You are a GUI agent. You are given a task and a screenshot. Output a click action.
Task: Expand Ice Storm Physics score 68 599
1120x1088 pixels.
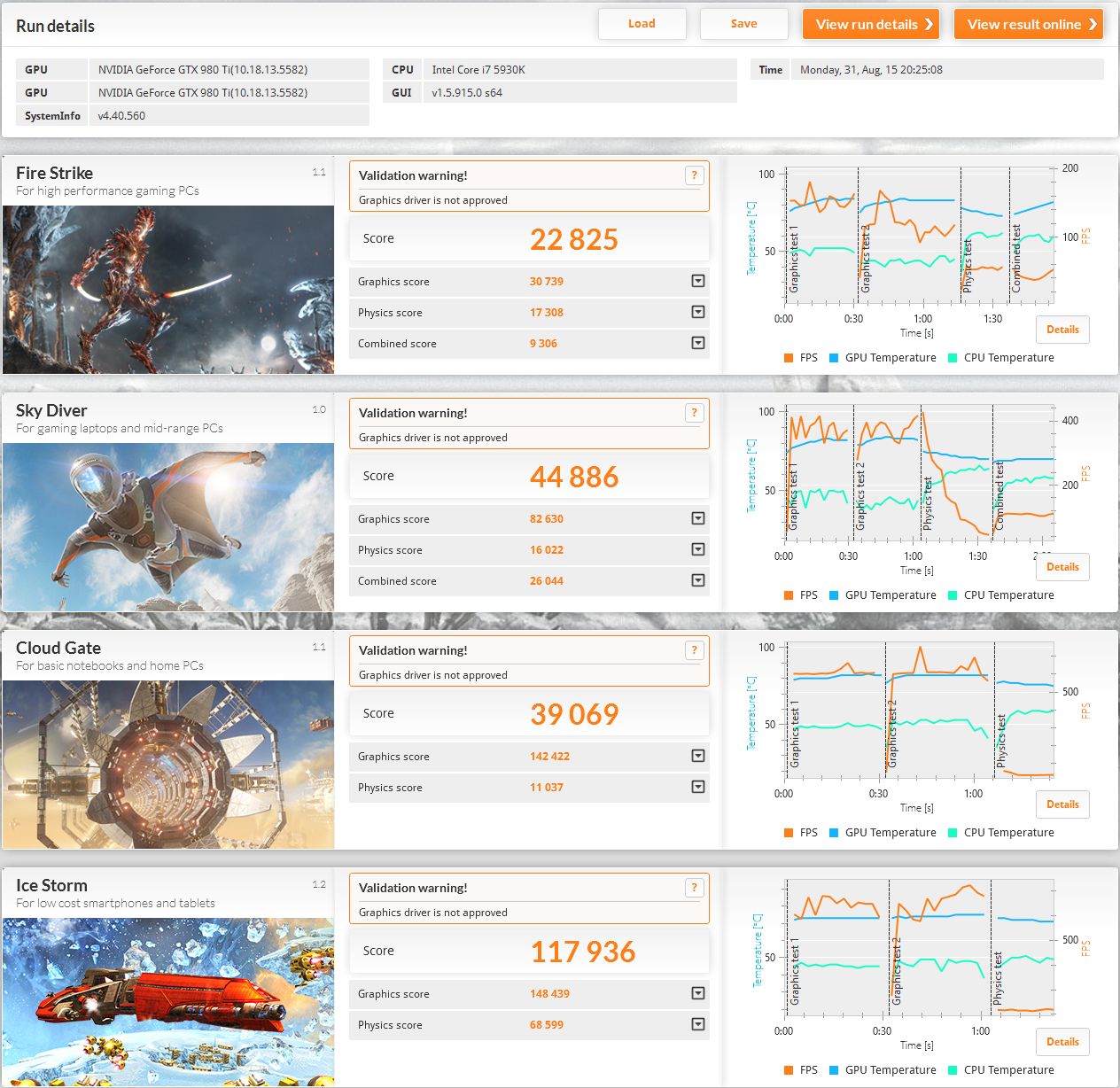698,1024
